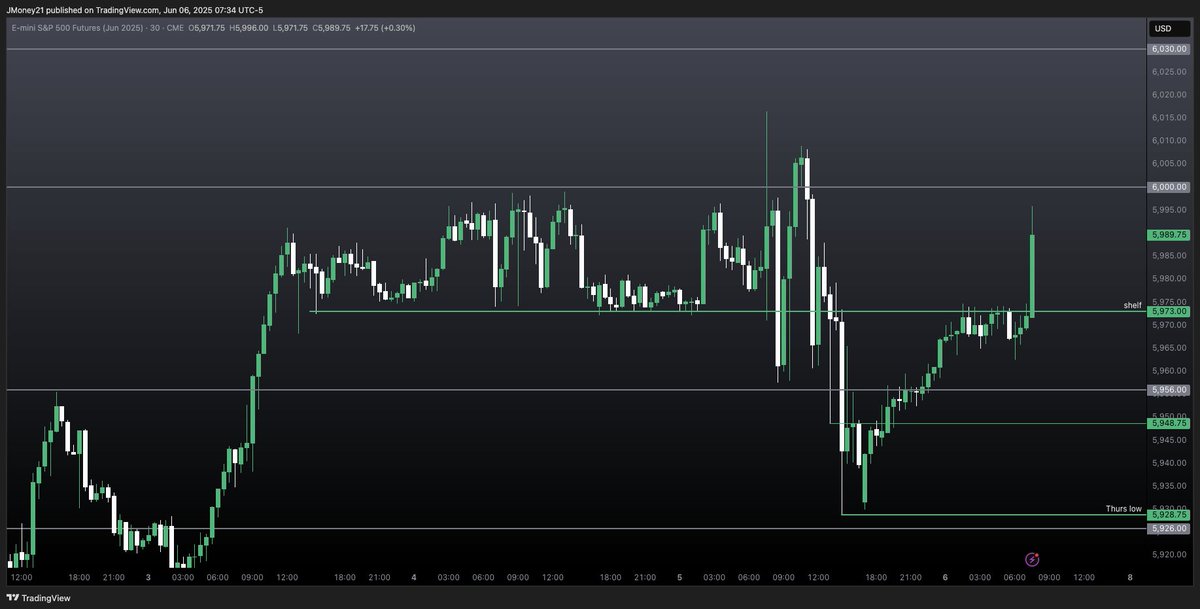
Task: Click the 5,973.00 shelf price tag
Action: [x=1167, y=311]
